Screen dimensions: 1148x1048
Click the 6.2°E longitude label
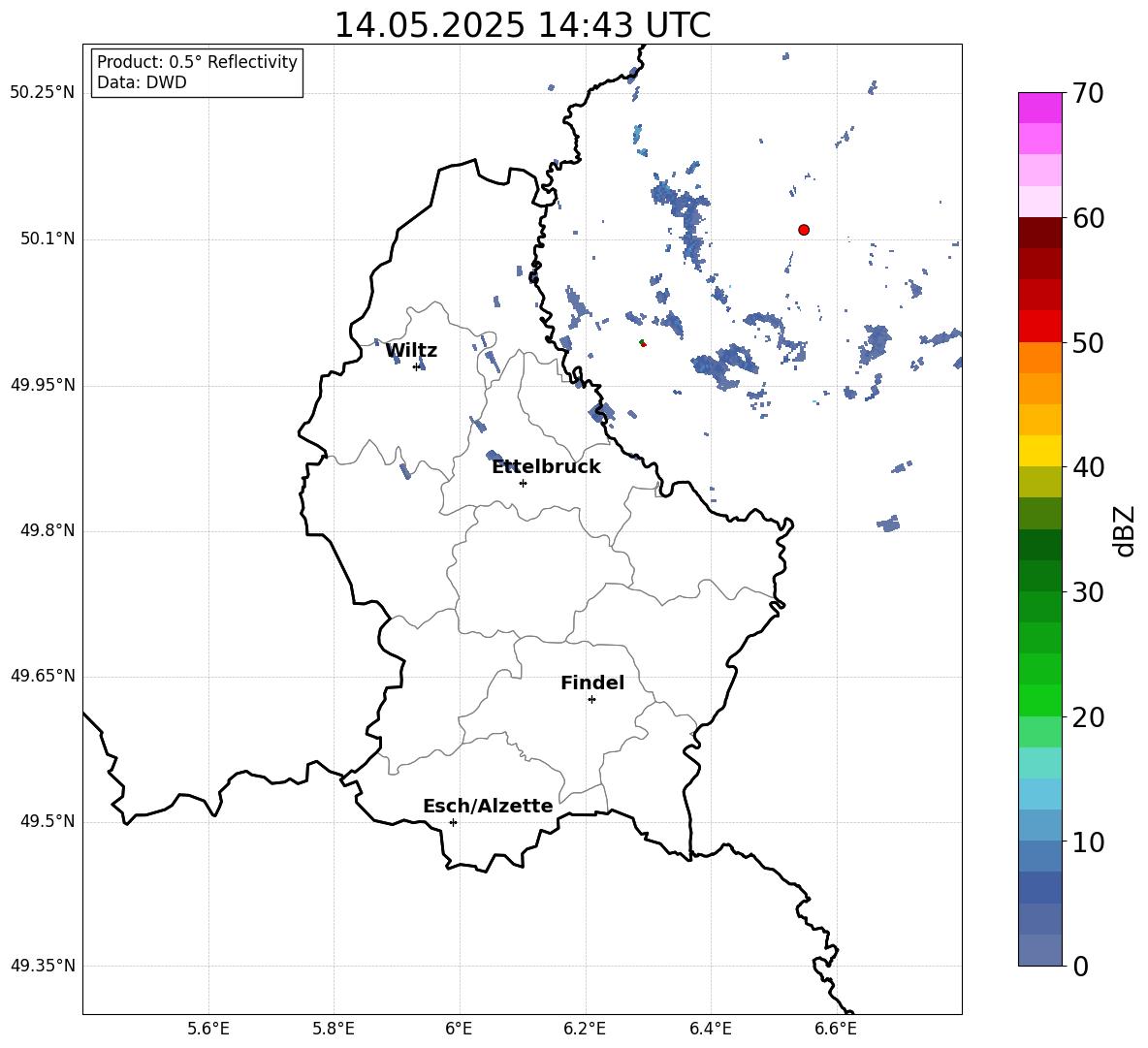point(585,1029)
